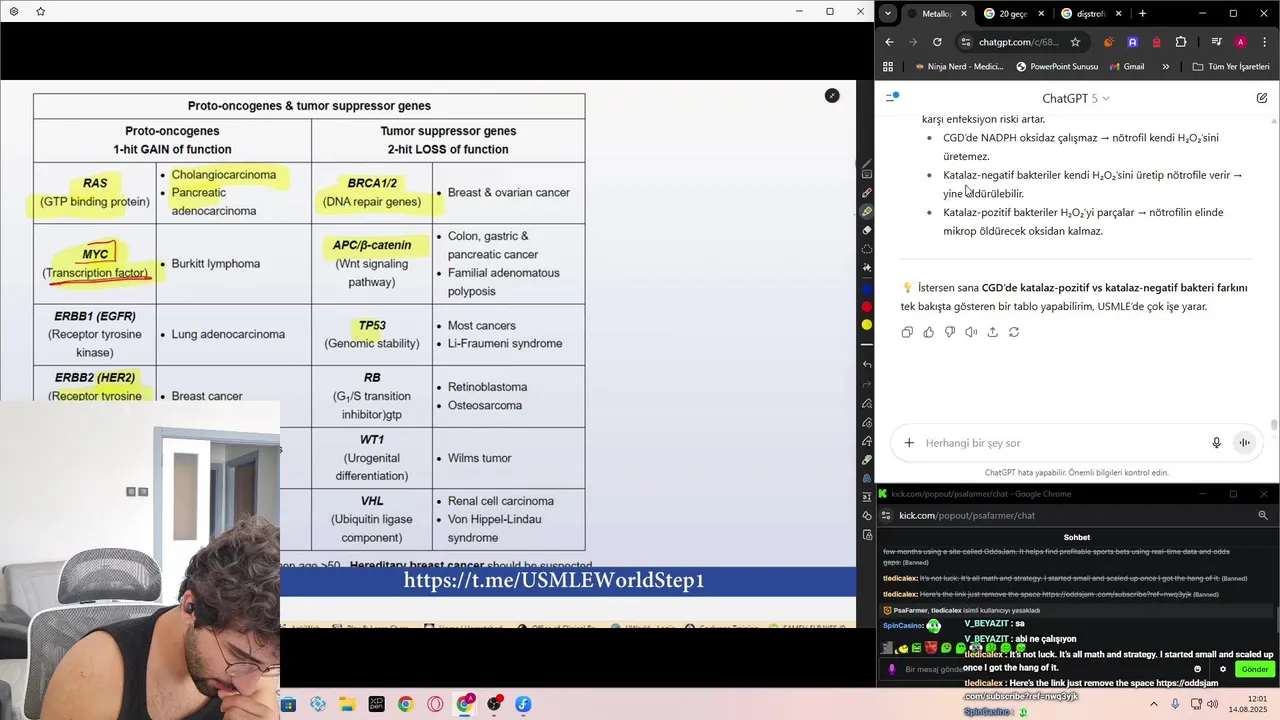Open the 'PowerPoint Sunusu' bookmark
The width and height of the screenshot is (1280, 720).
[x=1057, y=67]
